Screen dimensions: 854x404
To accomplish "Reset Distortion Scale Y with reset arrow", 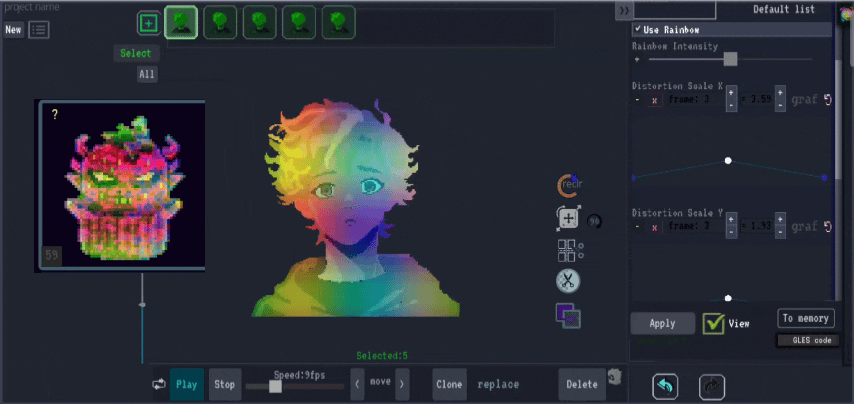I will 828,226.
